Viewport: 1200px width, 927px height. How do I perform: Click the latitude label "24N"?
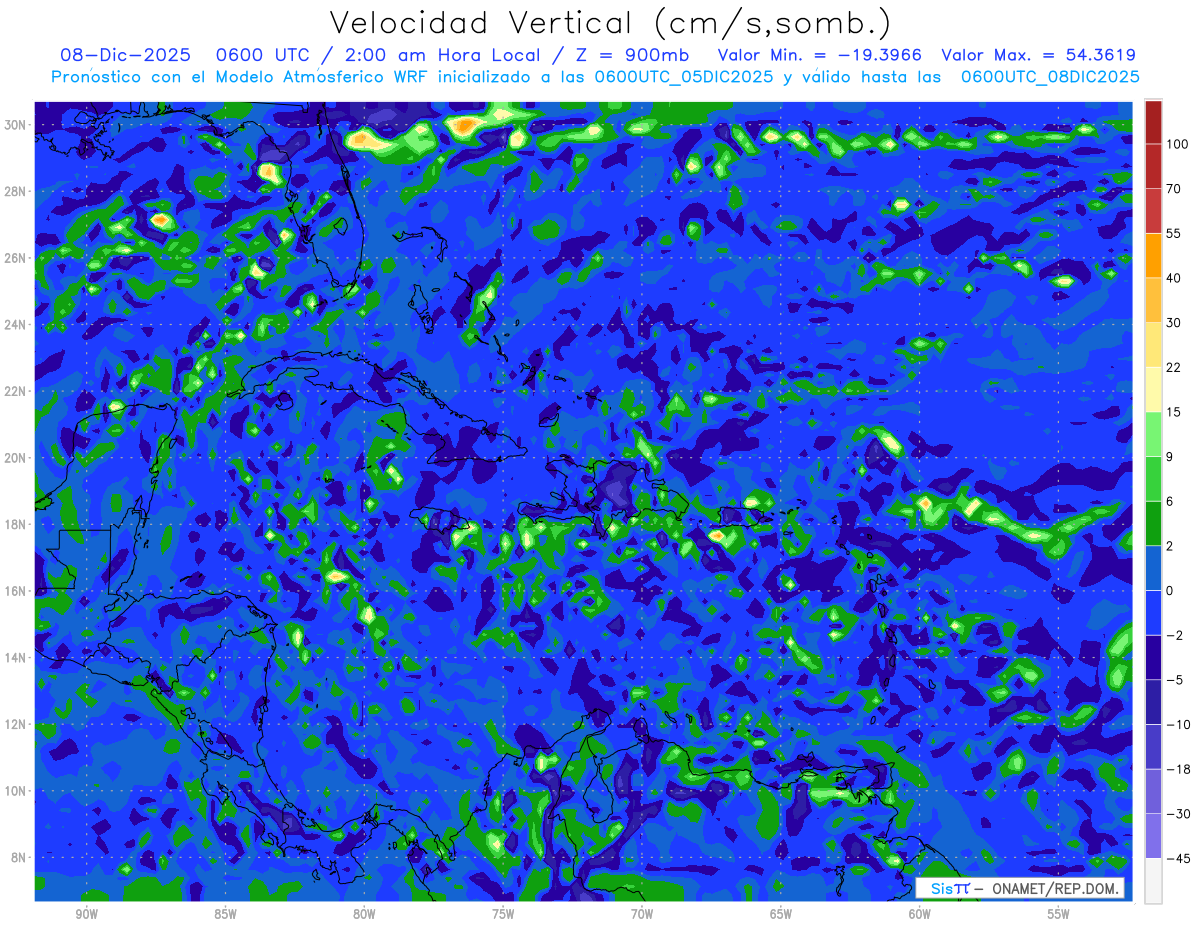click(14, 325)
